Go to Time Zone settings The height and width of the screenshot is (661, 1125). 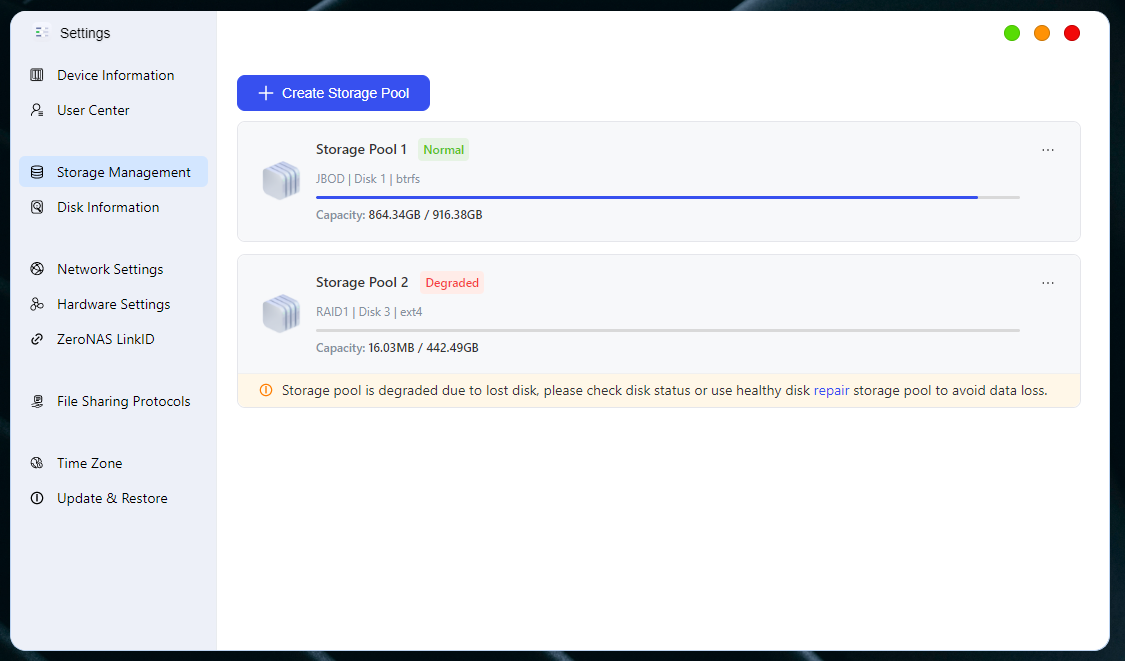113,463
